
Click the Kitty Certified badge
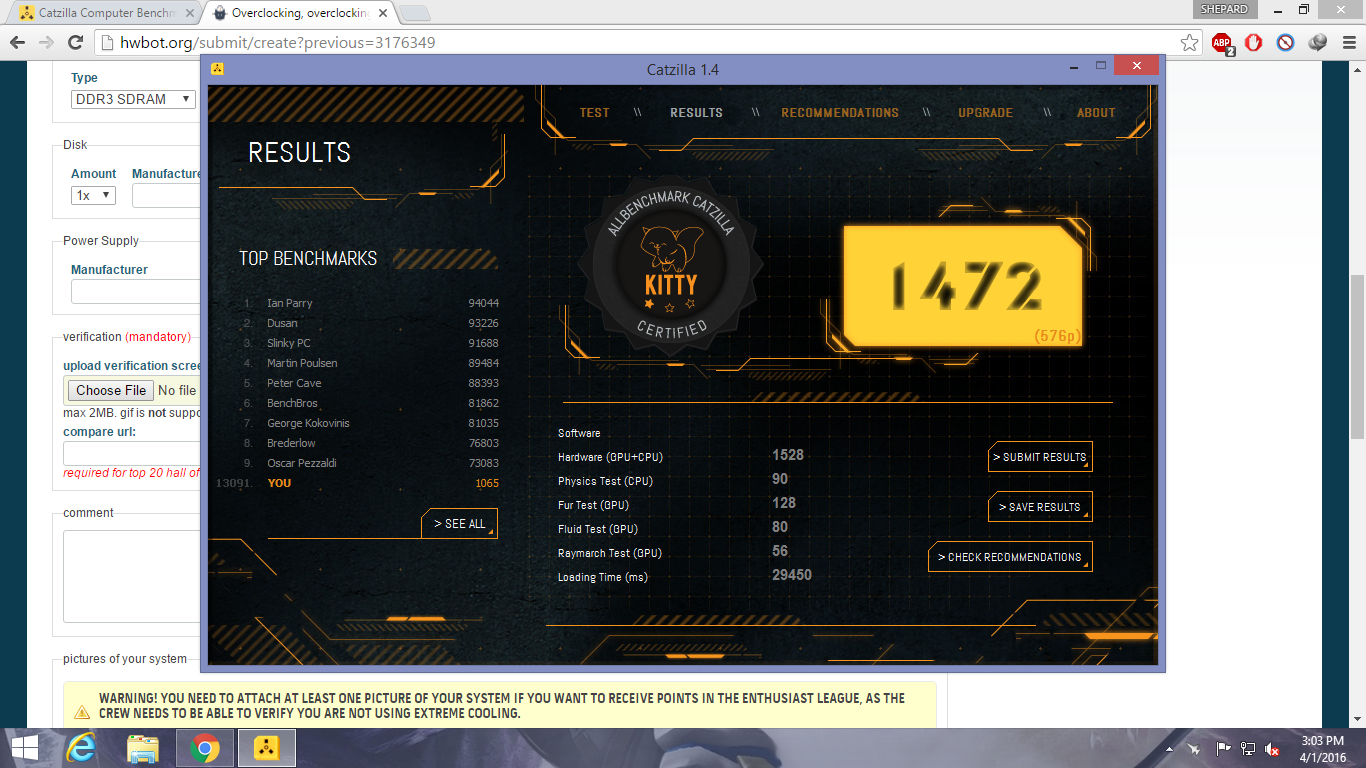click(x=671, y=266)
